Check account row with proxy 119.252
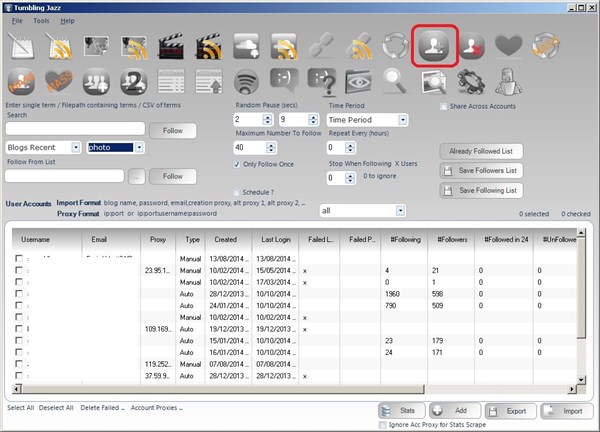Screen dimensions: 600x432 19,364
